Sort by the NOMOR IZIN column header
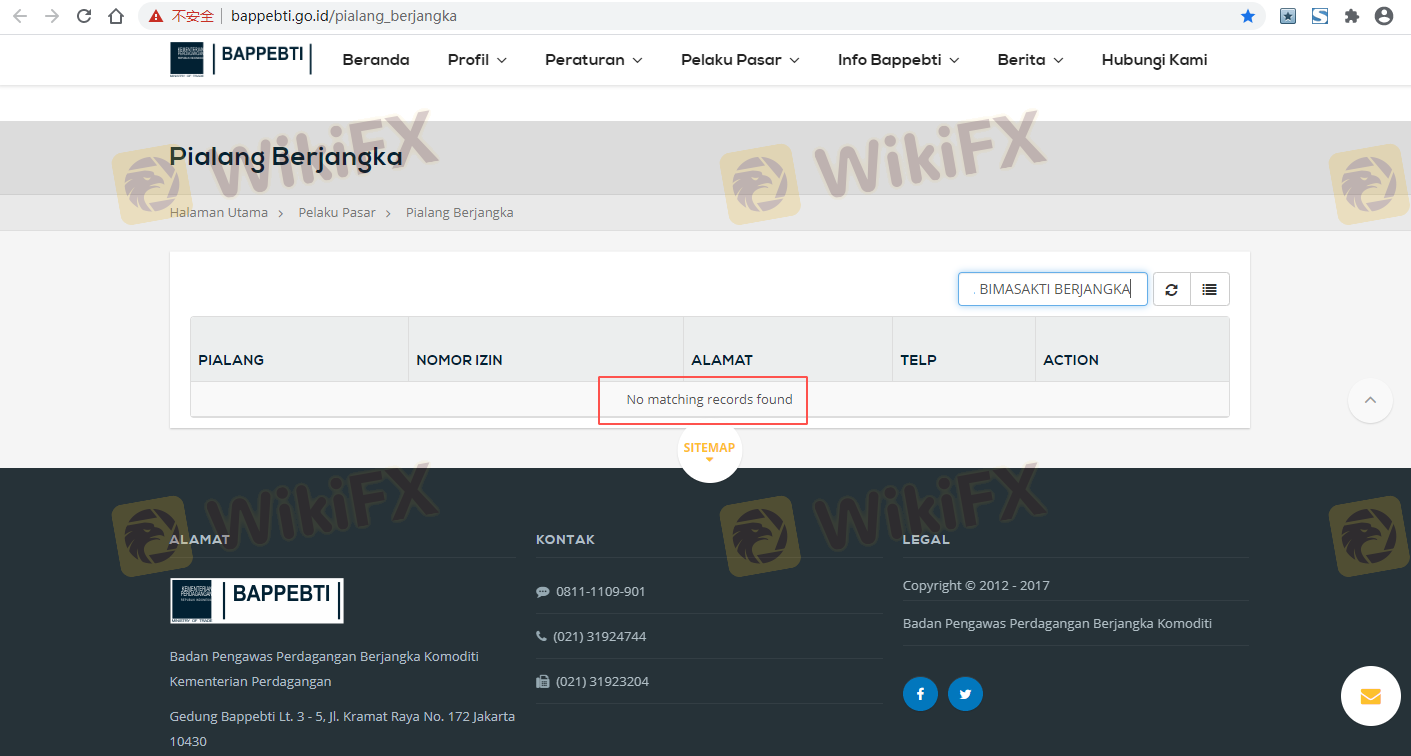This screenshot has width=1411, height=756. click(457, 360)
